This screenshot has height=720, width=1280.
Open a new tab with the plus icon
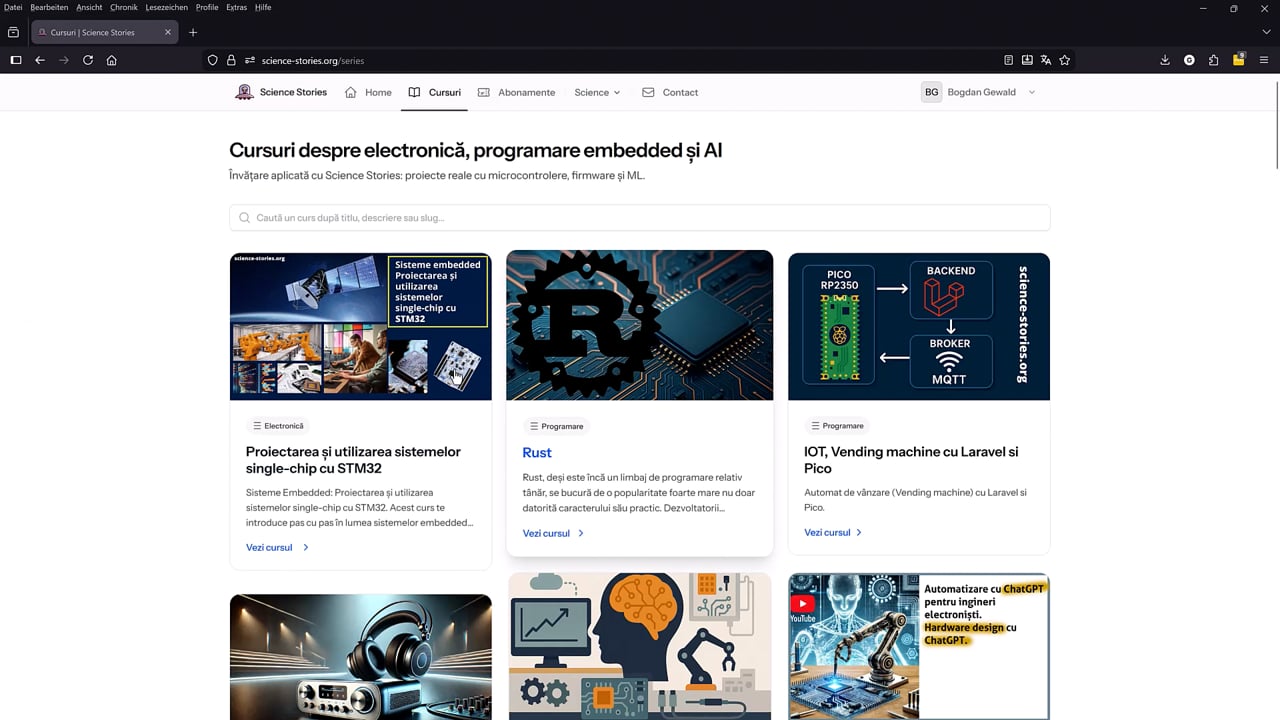point(193,32)
